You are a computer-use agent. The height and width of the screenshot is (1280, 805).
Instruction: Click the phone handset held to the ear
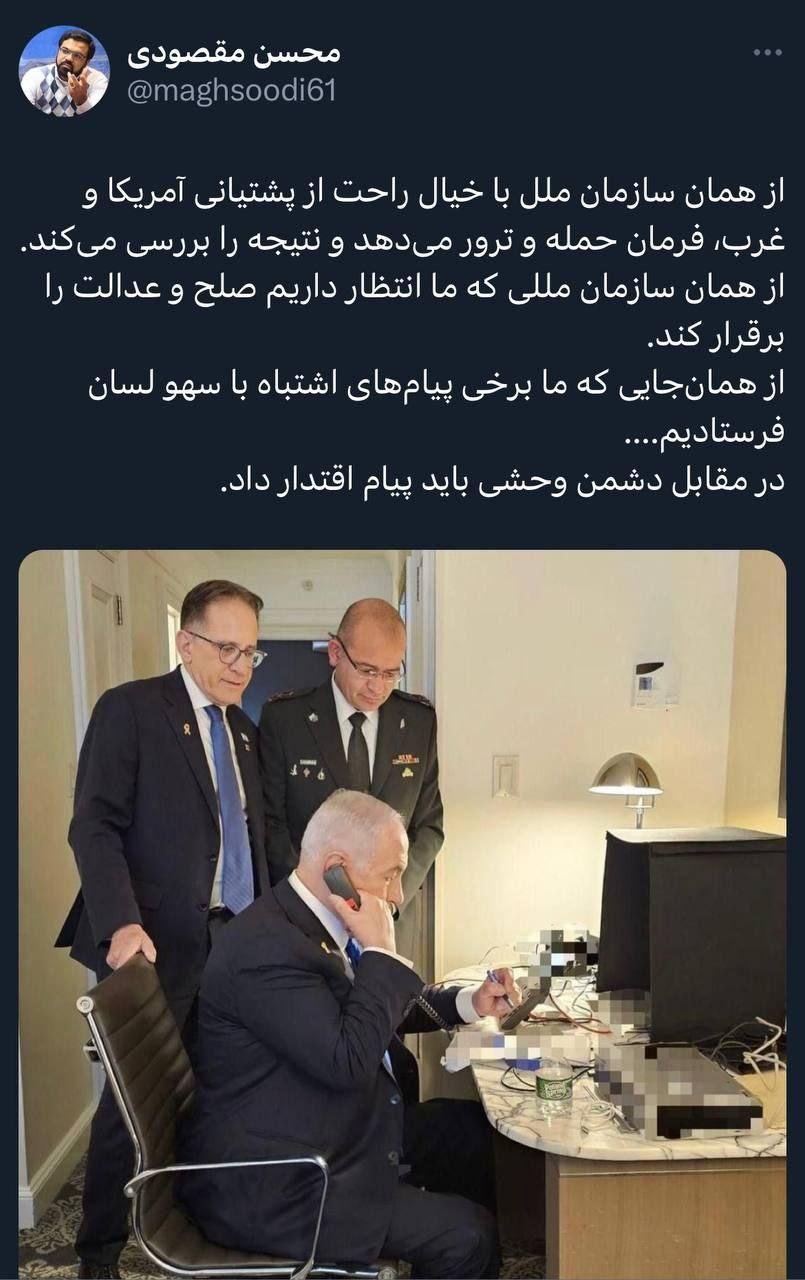342,886
